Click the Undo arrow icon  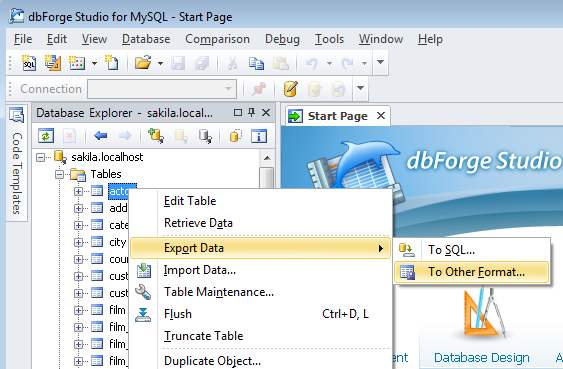[311, 63]
